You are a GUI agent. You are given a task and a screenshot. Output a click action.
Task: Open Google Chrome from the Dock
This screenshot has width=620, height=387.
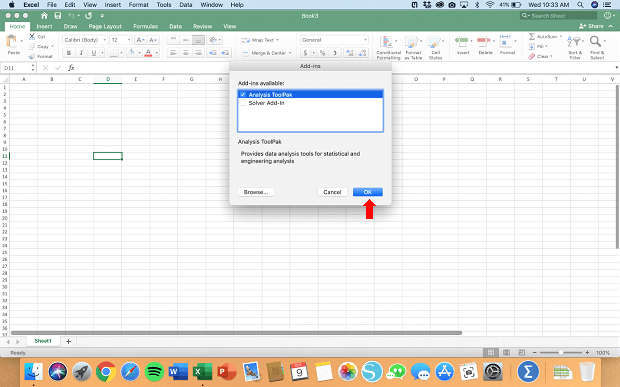[106, 372]
